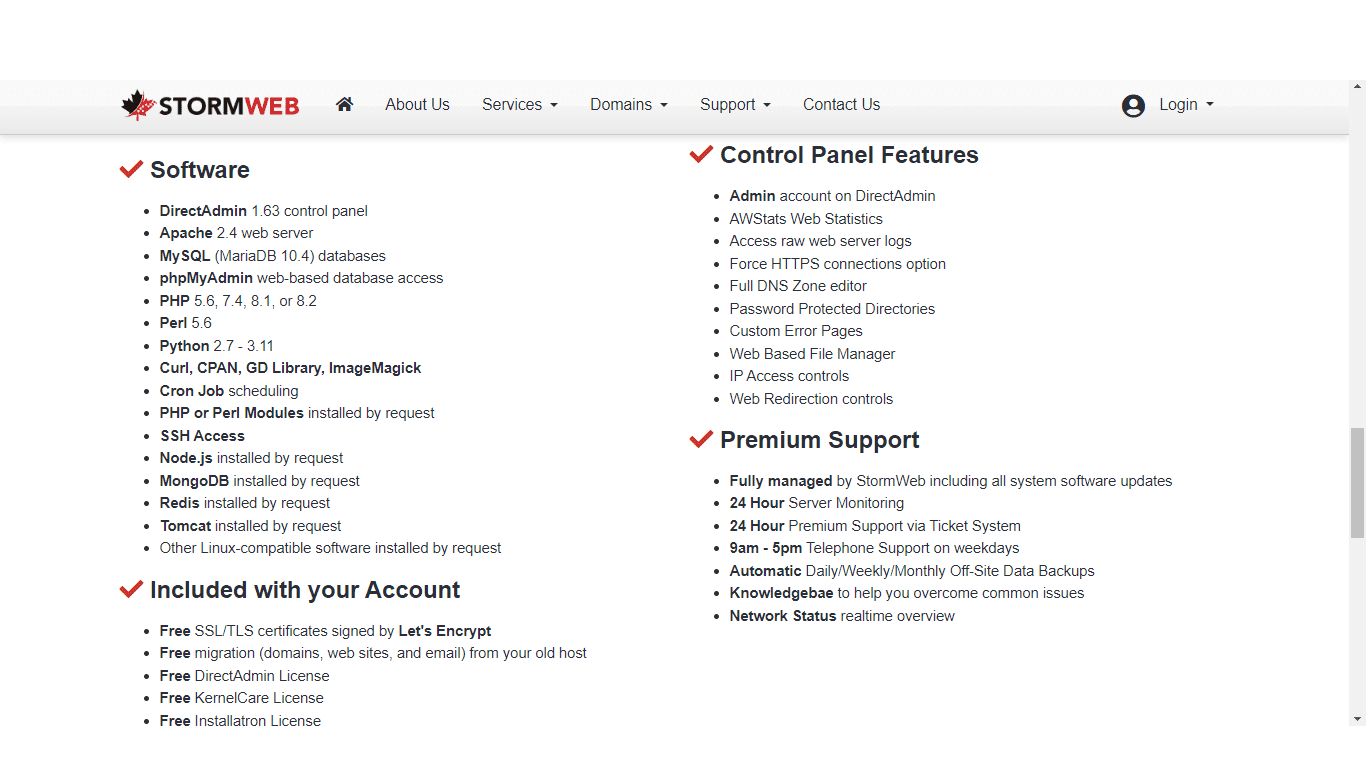Image resolution: width=1366 pixels, height=768 pixels.
Task: Open the Login dropdown menu
Action: 1186,104
